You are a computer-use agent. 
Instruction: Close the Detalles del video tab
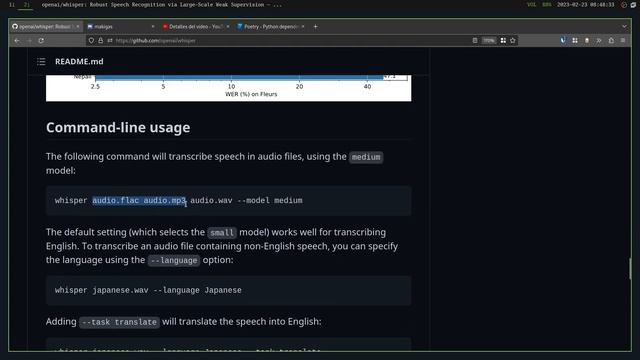coord(228,27)
